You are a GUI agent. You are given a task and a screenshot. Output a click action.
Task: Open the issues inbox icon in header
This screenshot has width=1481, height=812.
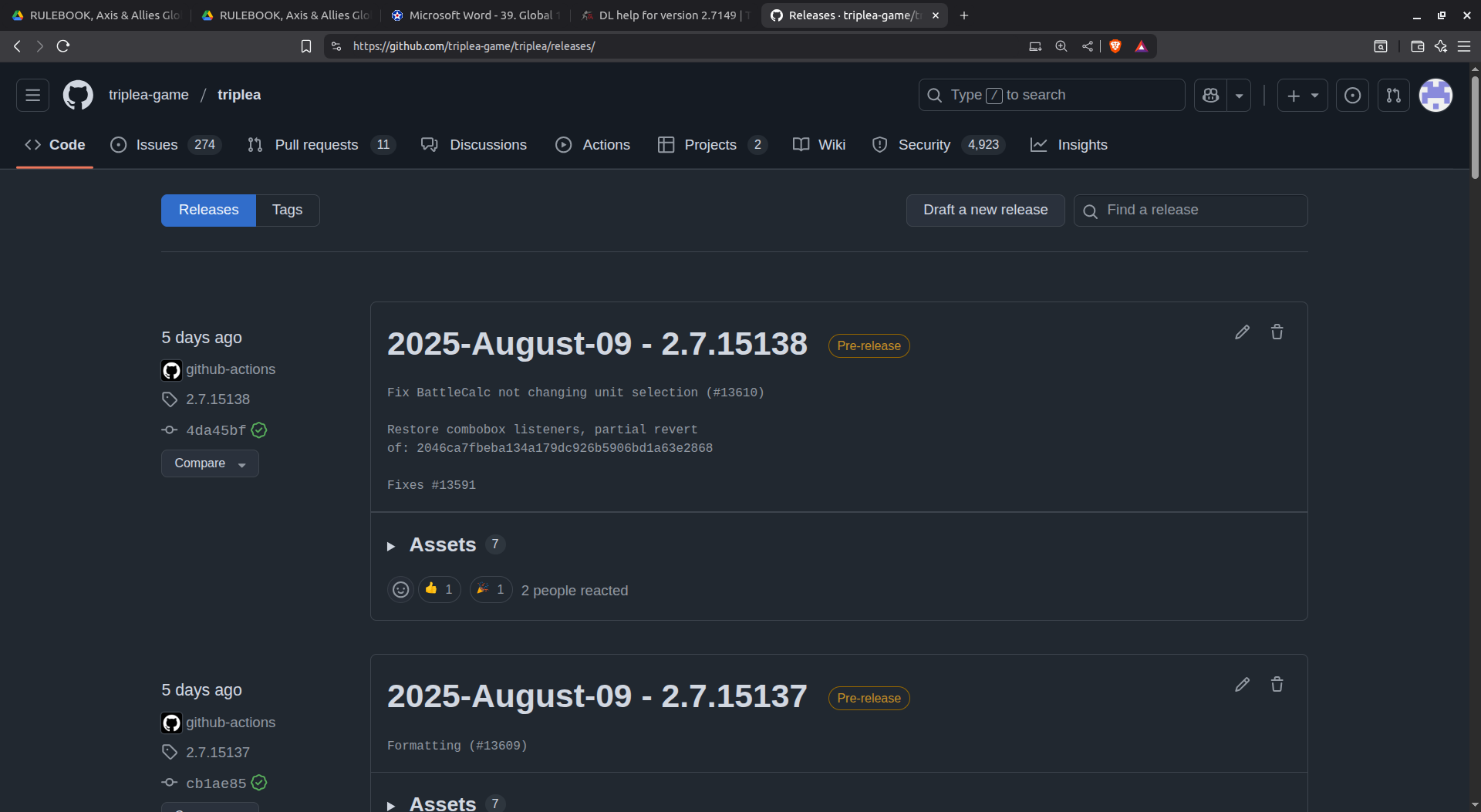pos(1352,95)
